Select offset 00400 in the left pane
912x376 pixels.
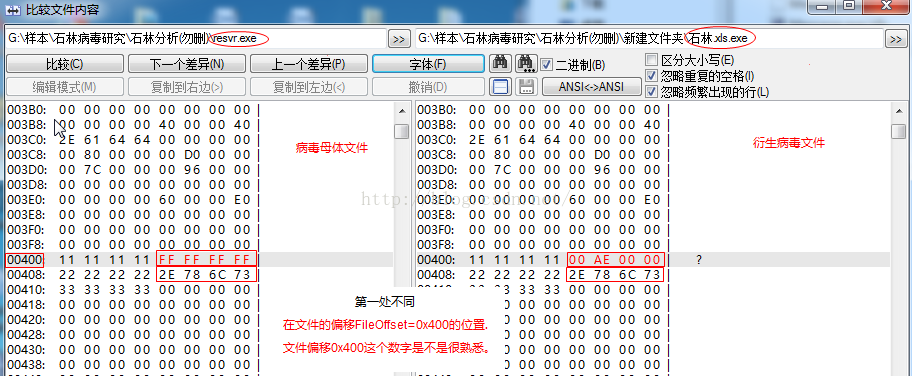click(x=24, y=259)
